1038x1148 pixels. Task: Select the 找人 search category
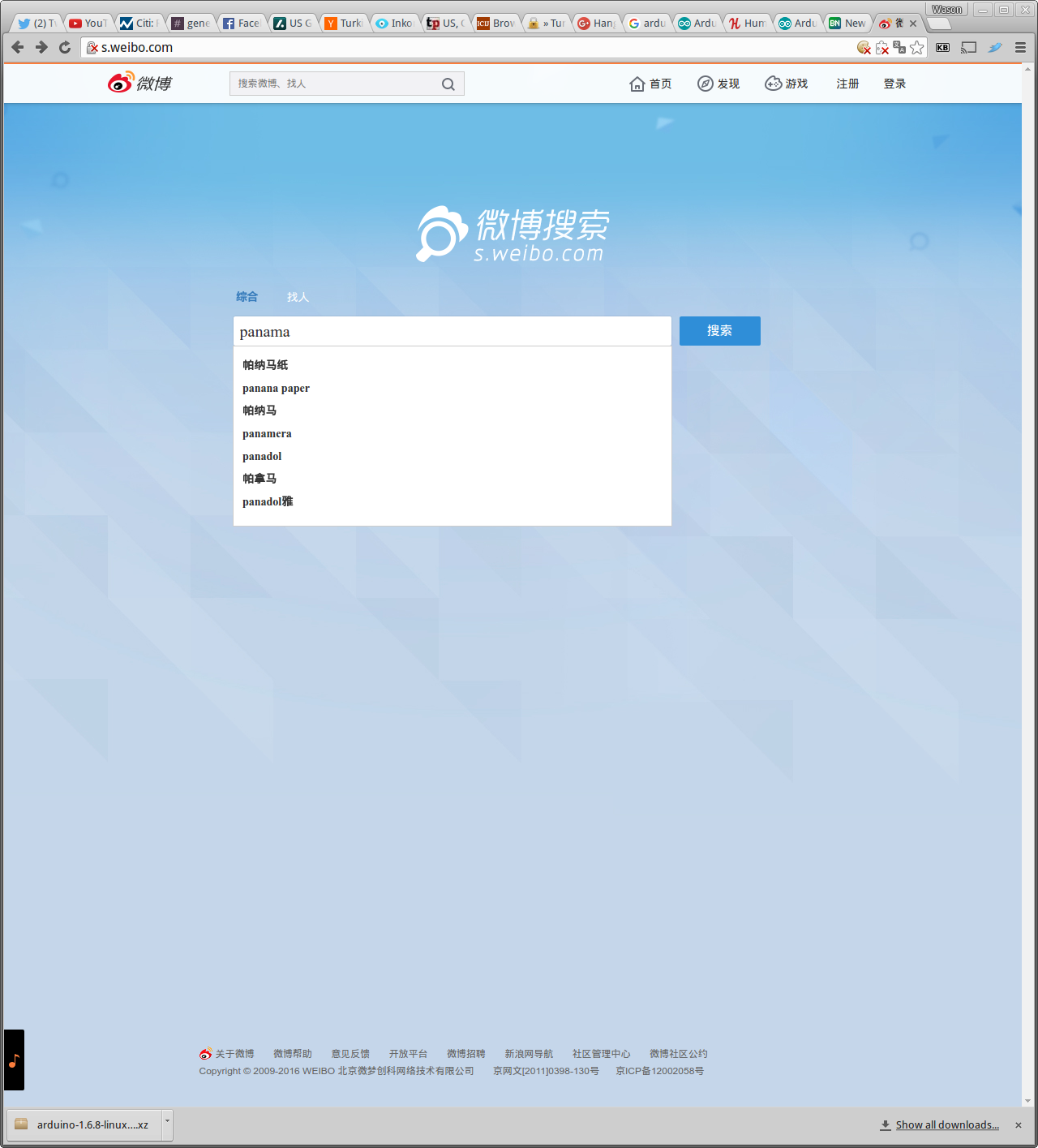coord(298,297)
